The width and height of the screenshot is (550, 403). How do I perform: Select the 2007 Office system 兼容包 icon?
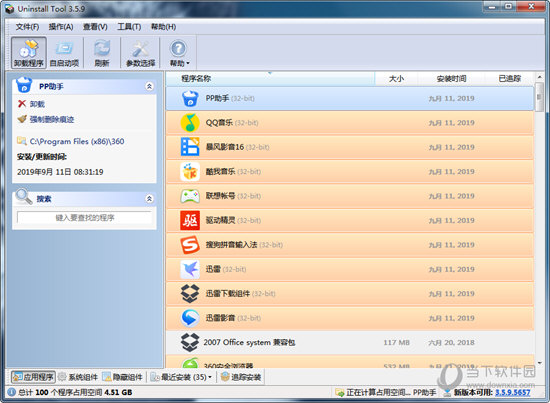[190, 342]
